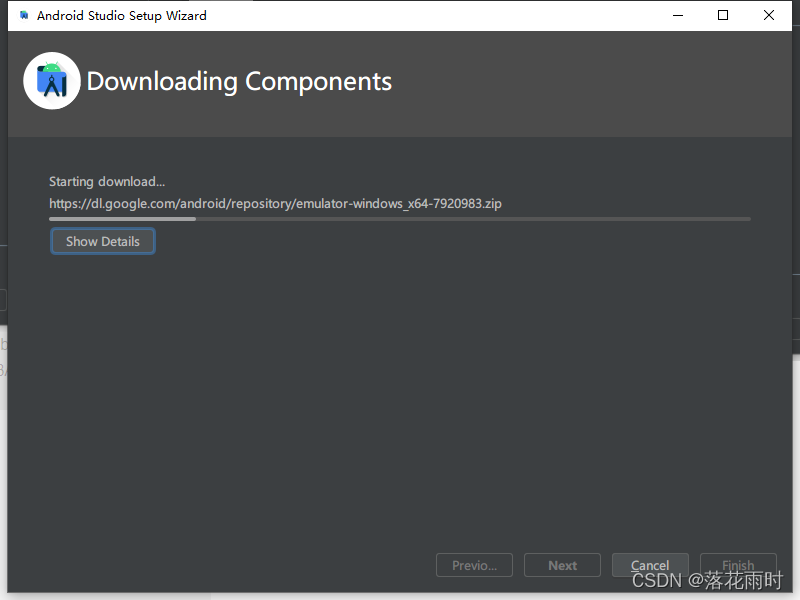This screenshot has height=600, width=800.
Task: Click the Show Details button
Action: 103,241
